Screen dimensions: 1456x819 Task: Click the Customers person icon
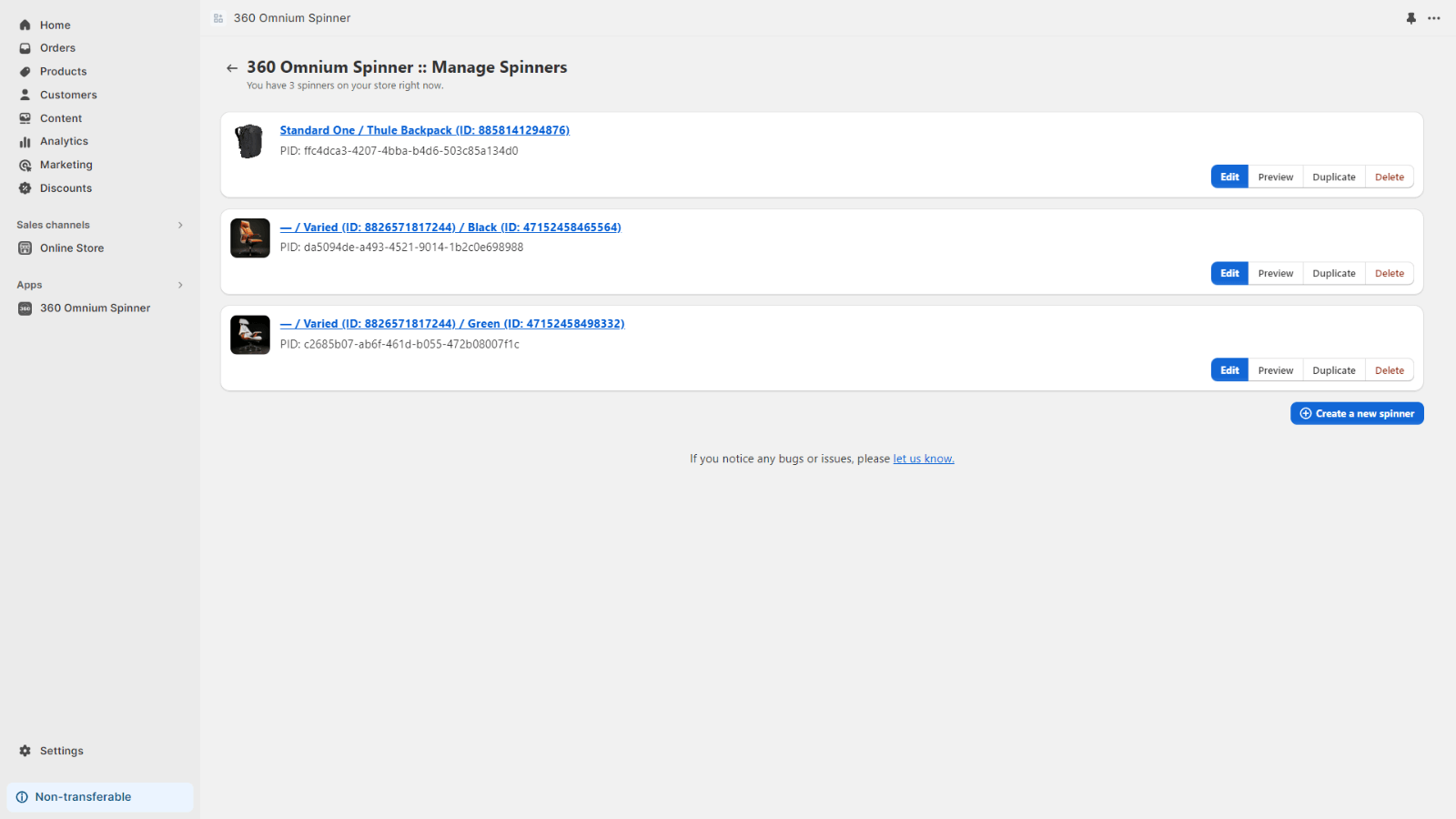(x=25, y=95)
